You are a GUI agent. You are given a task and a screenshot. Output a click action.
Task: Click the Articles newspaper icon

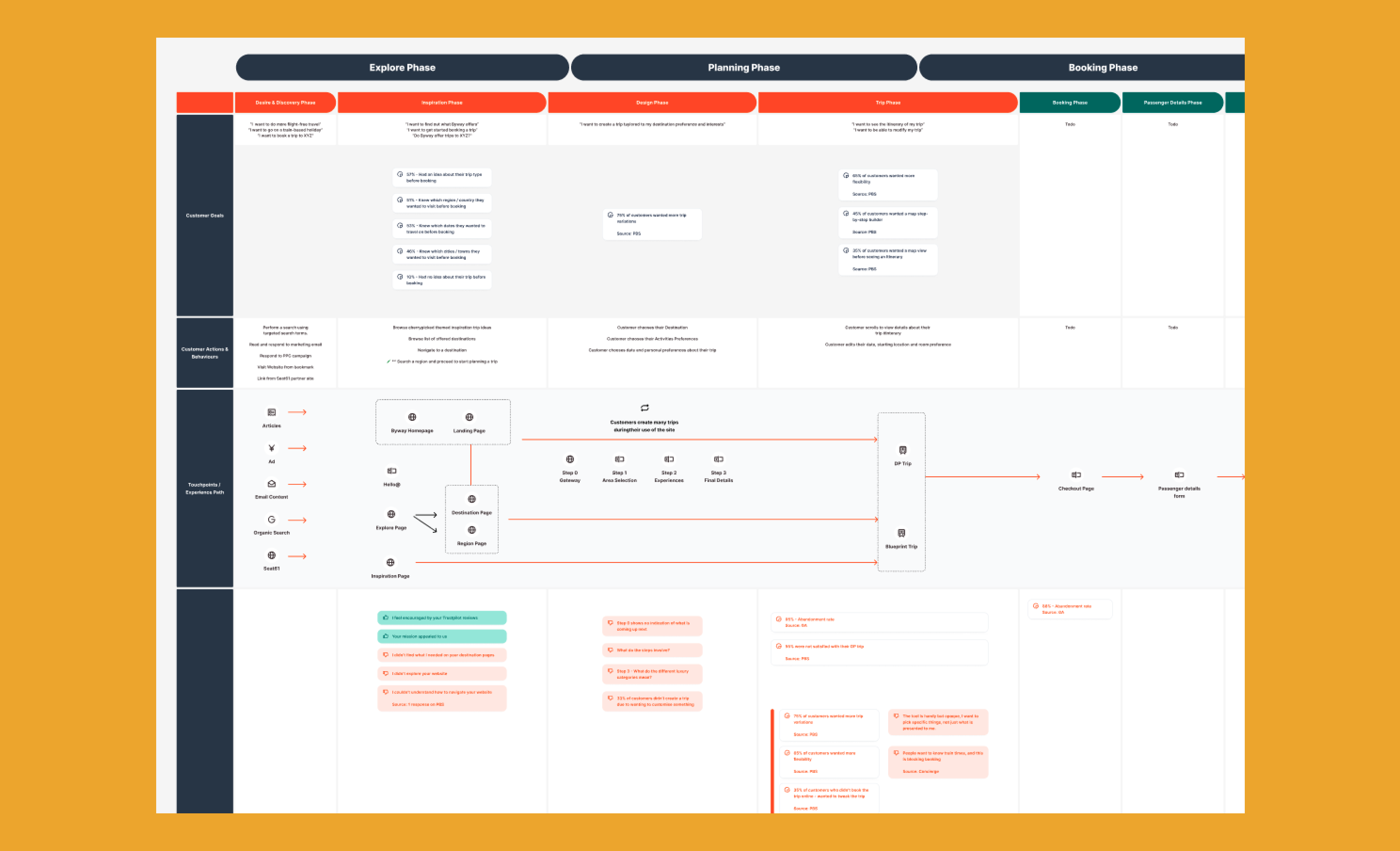click(x=271, y=412)
